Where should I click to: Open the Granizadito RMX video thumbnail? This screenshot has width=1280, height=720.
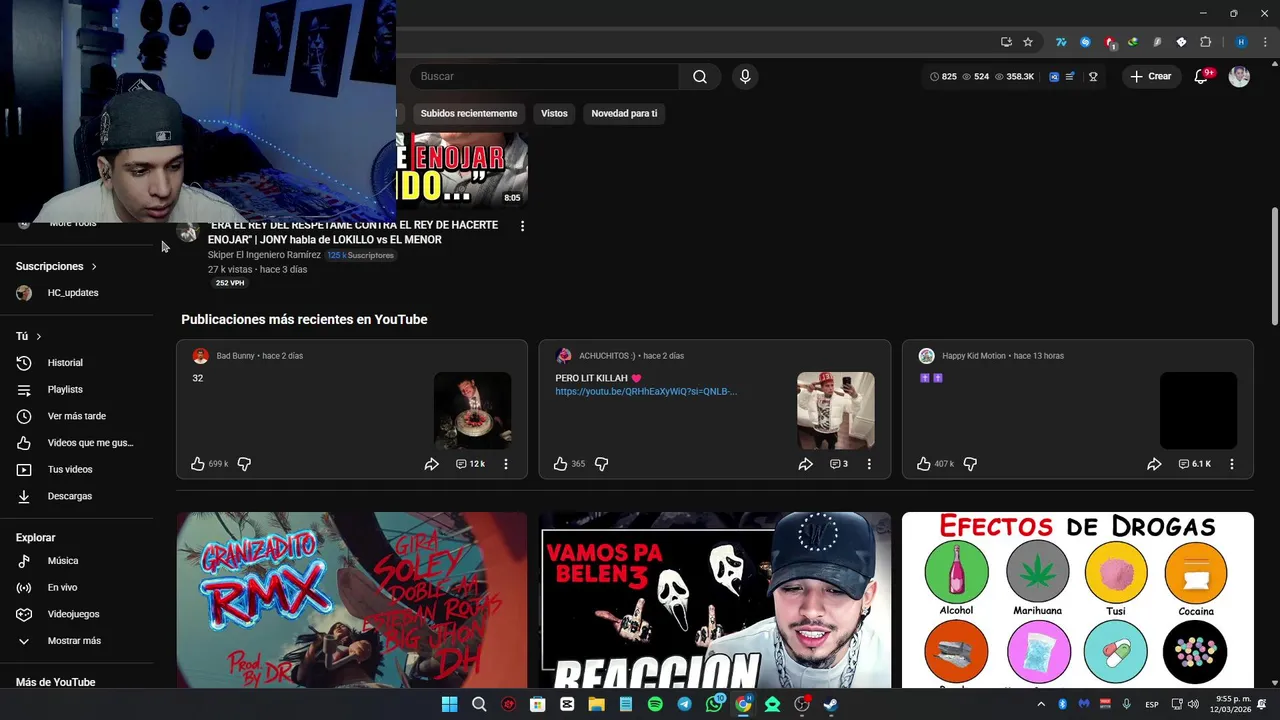tap(352, 600)
